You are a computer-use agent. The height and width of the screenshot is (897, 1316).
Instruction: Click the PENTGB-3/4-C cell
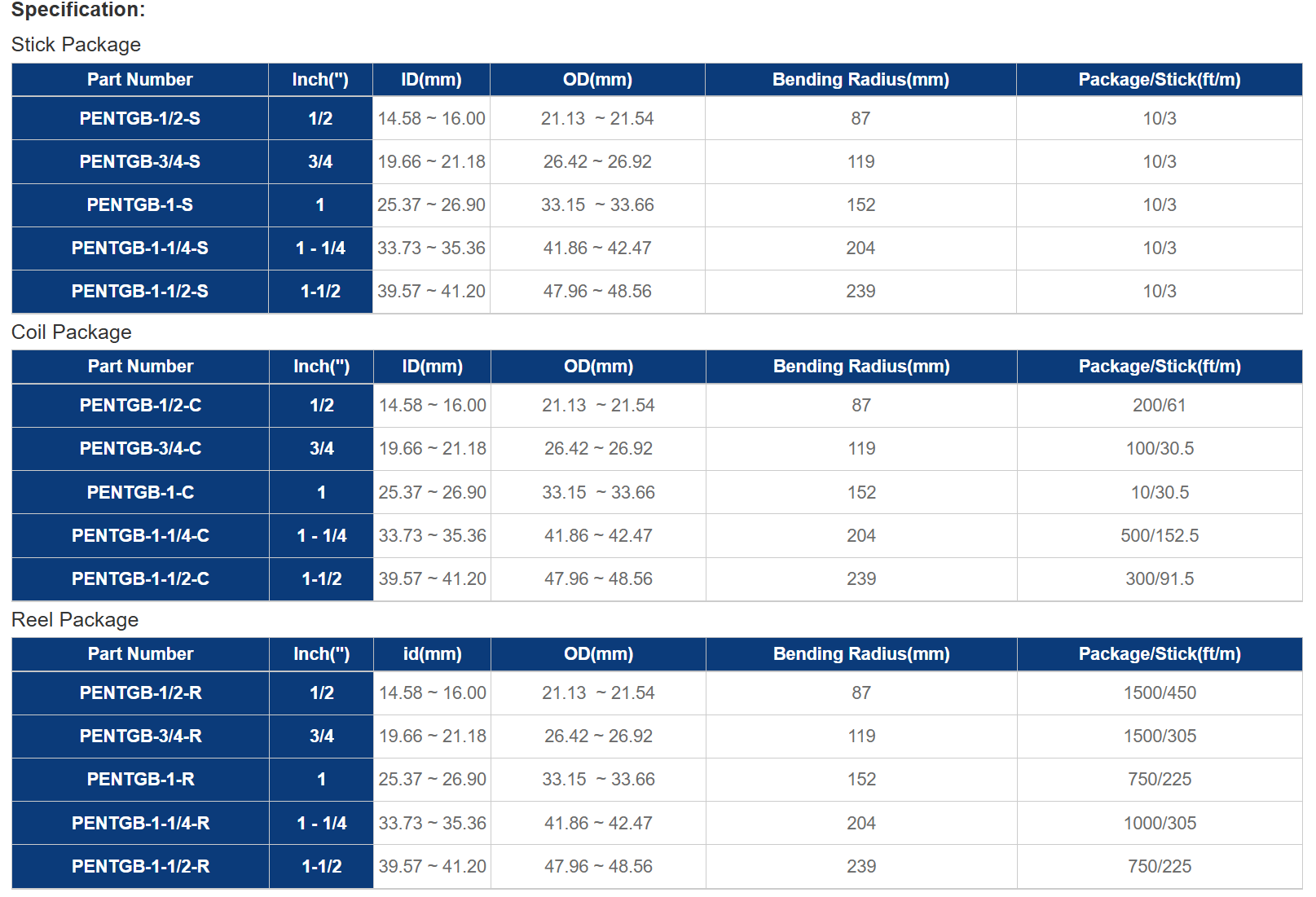point(140,449)
